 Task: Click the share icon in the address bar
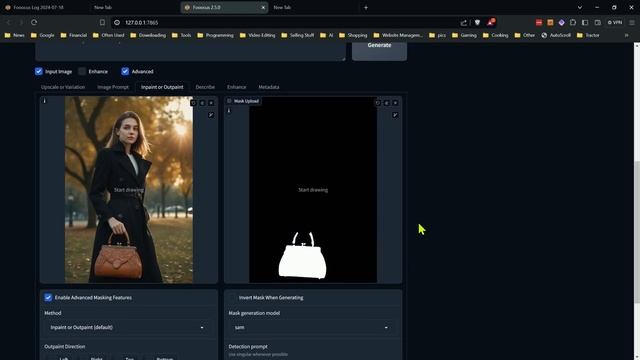(464, 22)
